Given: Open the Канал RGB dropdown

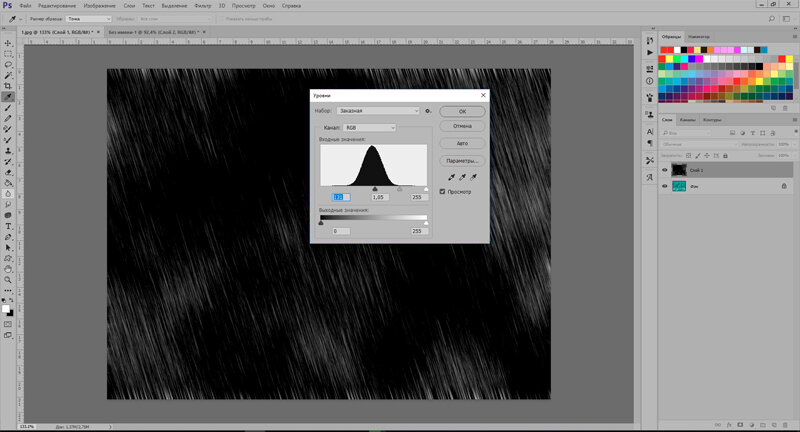Looking at the screenshot, I should point(369,128).
